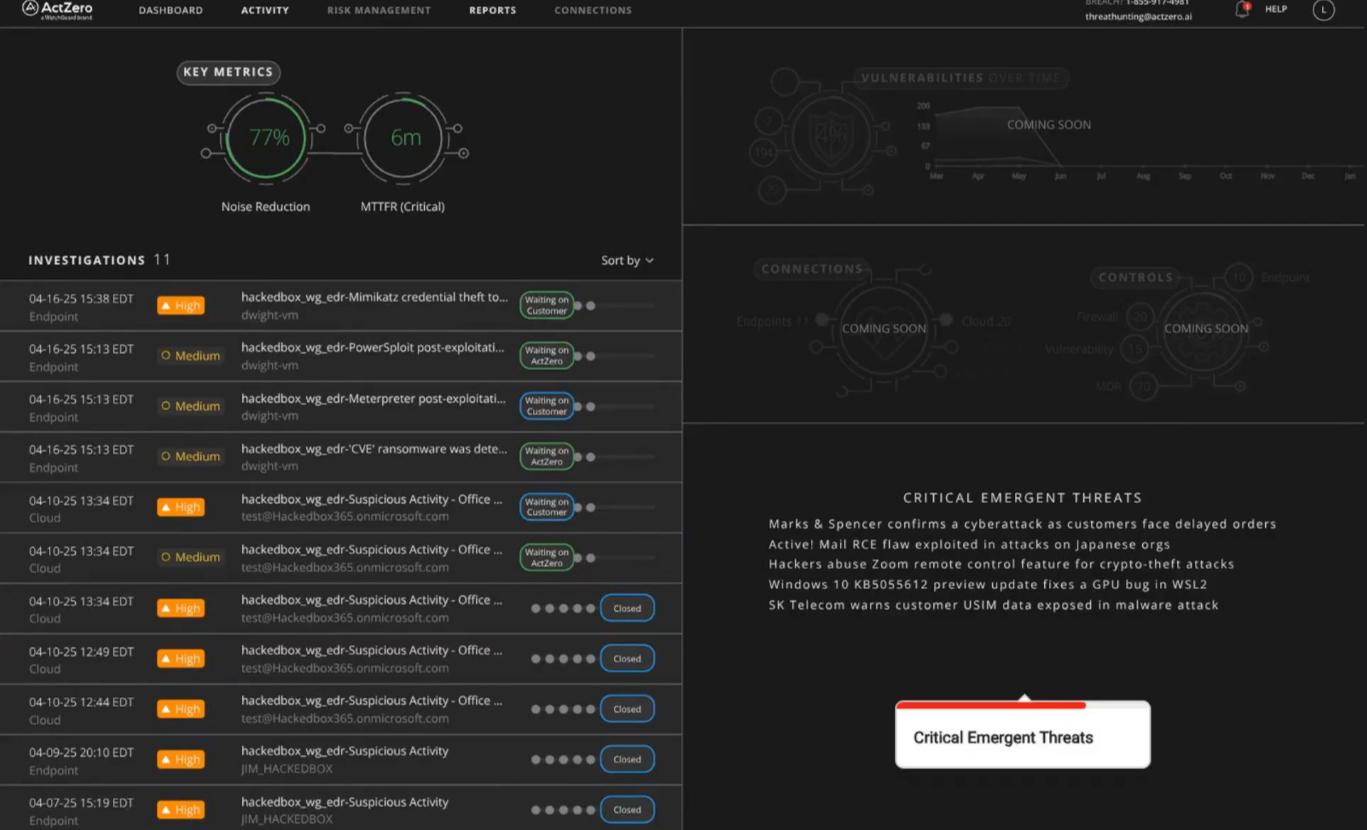1367x830 pixels.
Task: Open the Marks & Spencer cyberattack headline
Action: [1022, 524]
